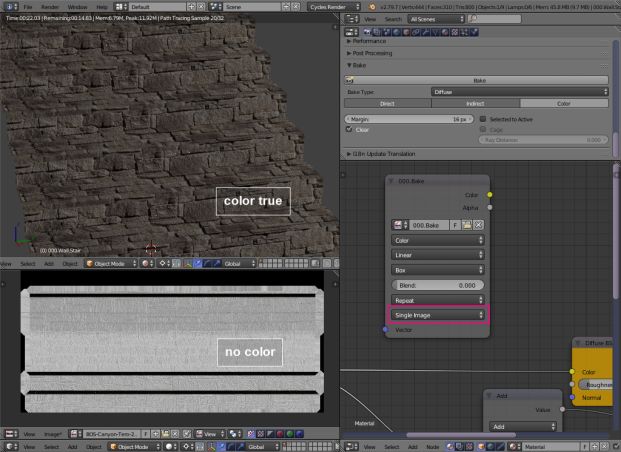Open Mesh Data properties tab triangle icon
621x452 pixels.
tap(435, 32)
